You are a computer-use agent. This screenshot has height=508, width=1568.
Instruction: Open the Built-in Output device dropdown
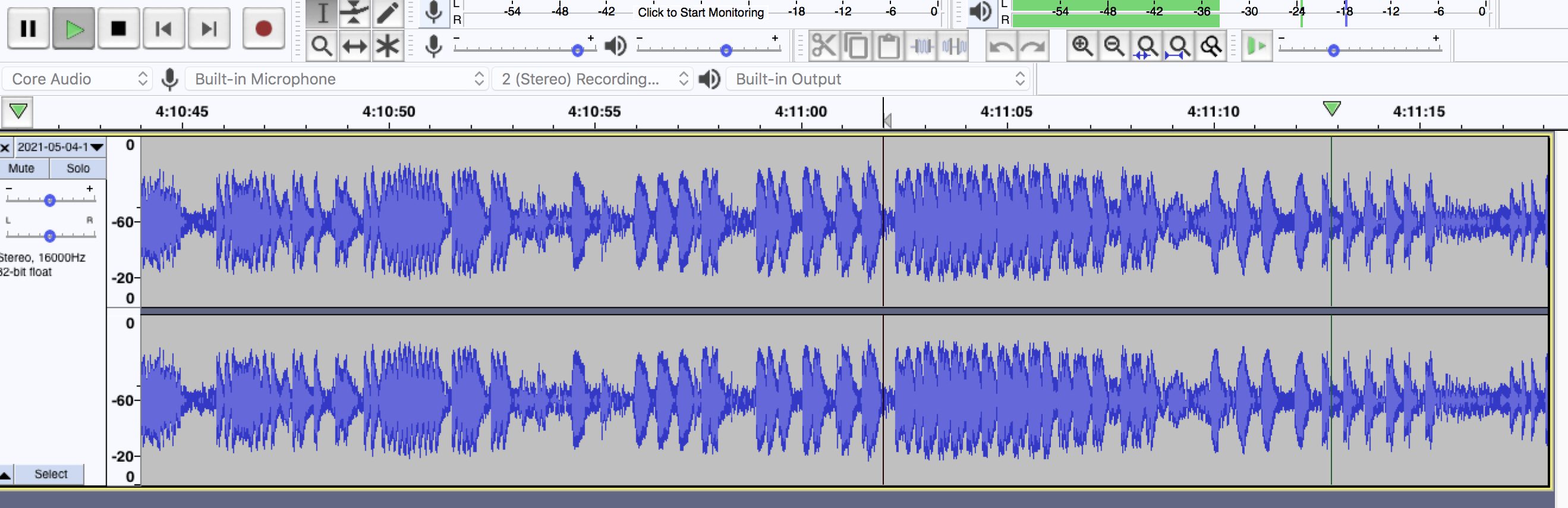878,79
